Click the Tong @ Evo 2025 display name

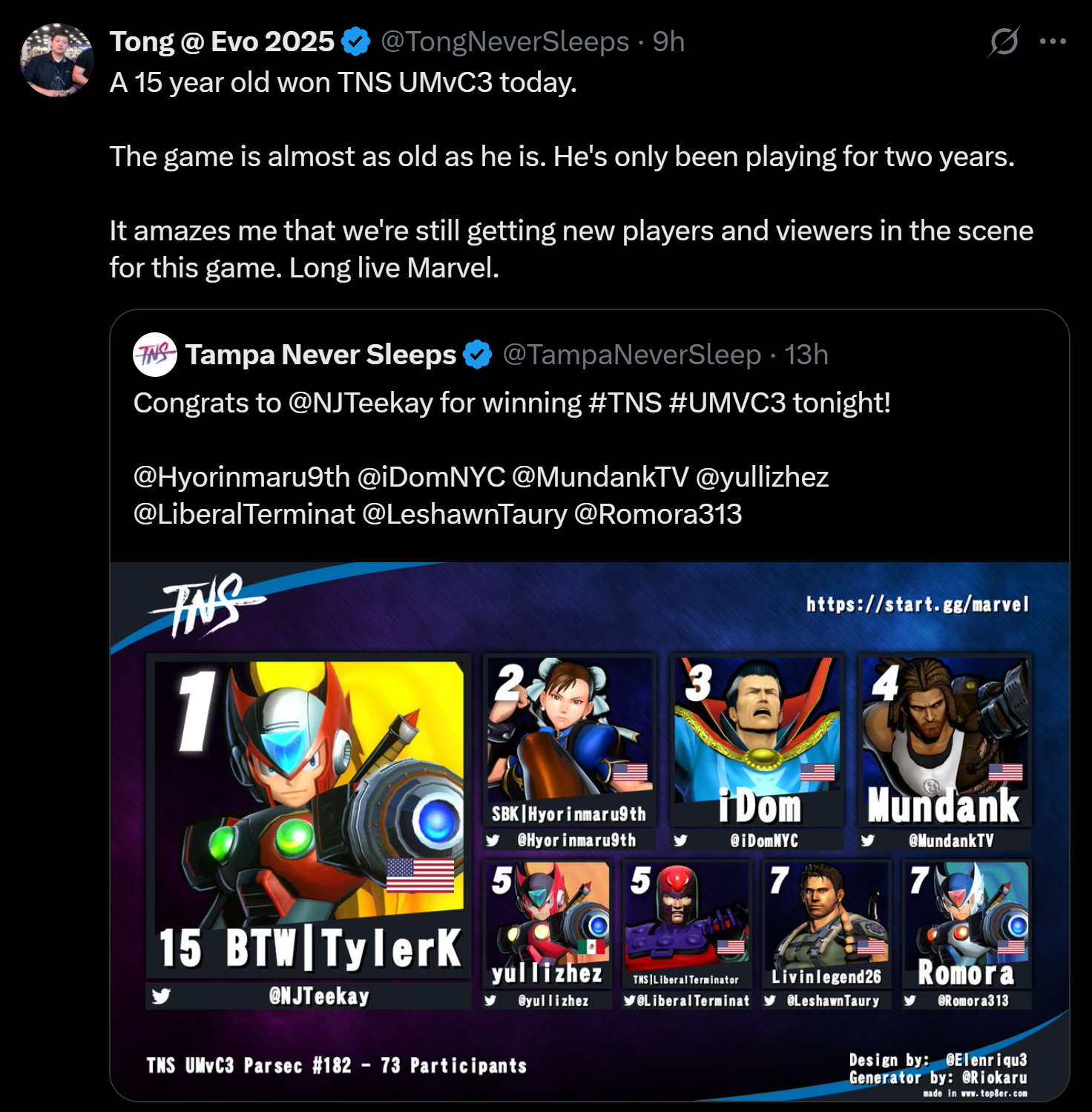click(223, 42)
